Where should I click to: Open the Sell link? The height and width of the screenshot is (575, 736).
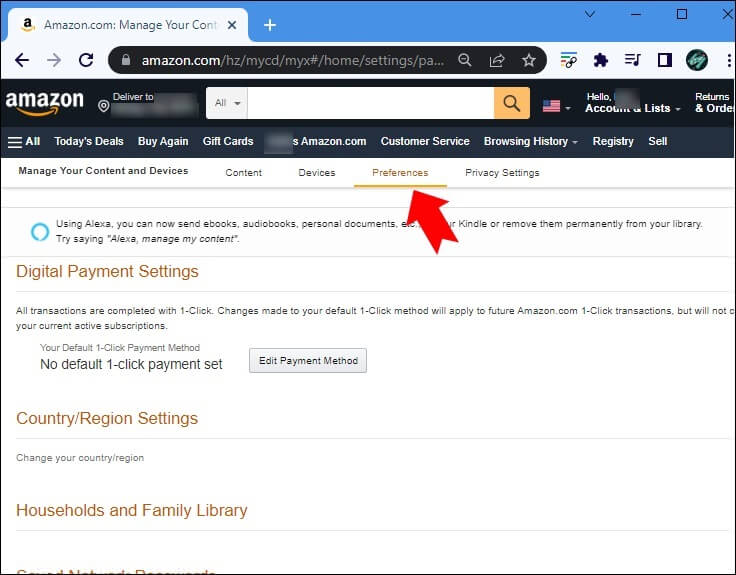click(658, 141)
